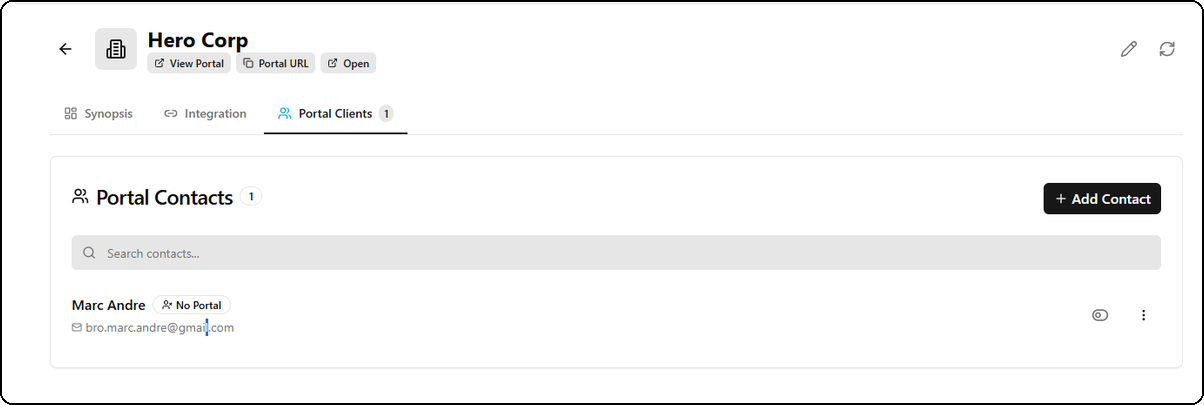
Task: Click the bro.marc.andre@gmail.com email address
Action: click(x=160, y=327)
